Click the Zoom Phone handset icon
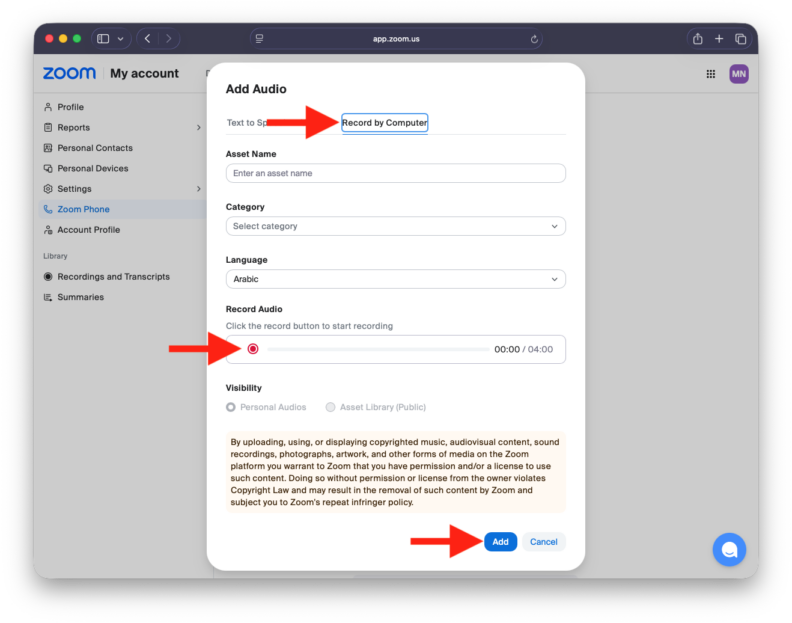Viewport: 792px width, 623px height. [48, 209]
